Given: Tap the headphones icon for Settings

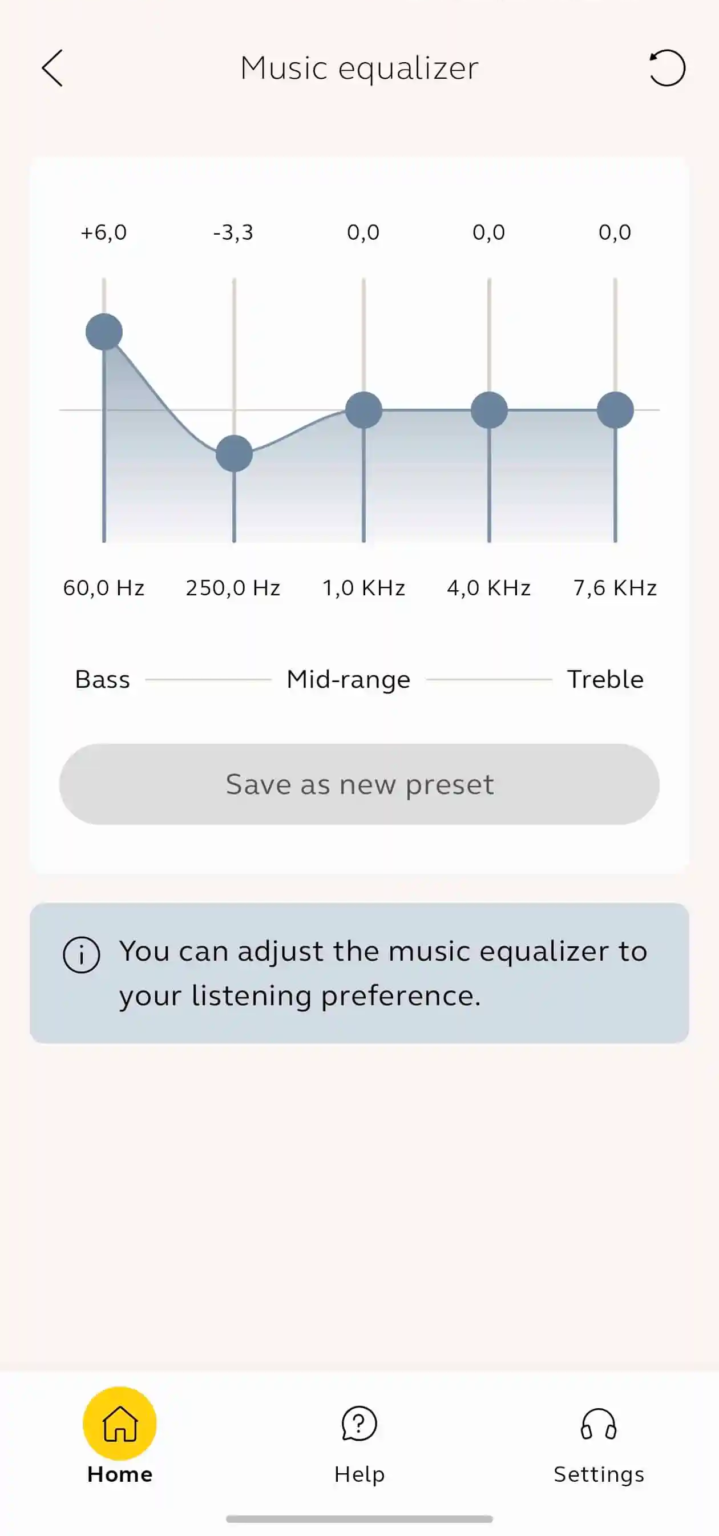Looking at the screenshot, I should [599, 1423].
